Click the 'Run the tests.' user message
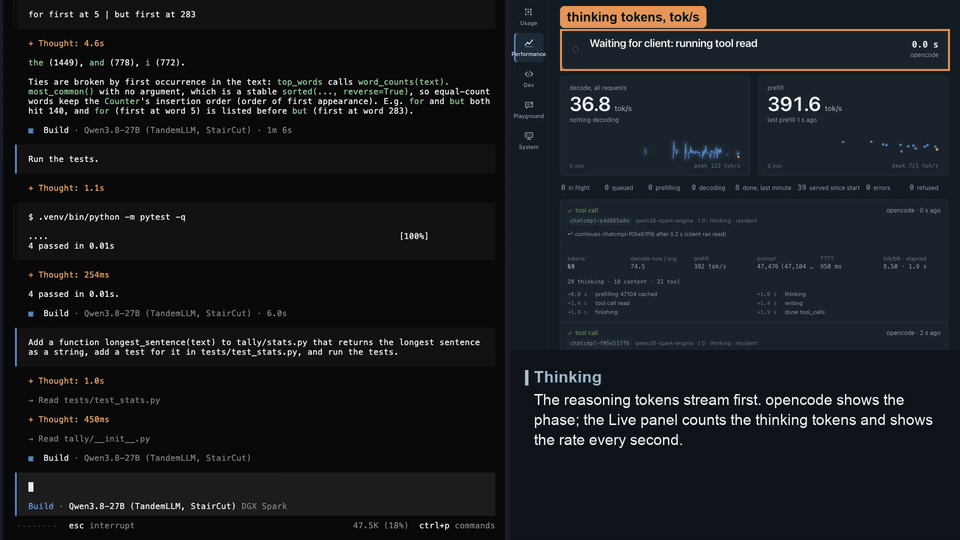 tap(255, 159)
